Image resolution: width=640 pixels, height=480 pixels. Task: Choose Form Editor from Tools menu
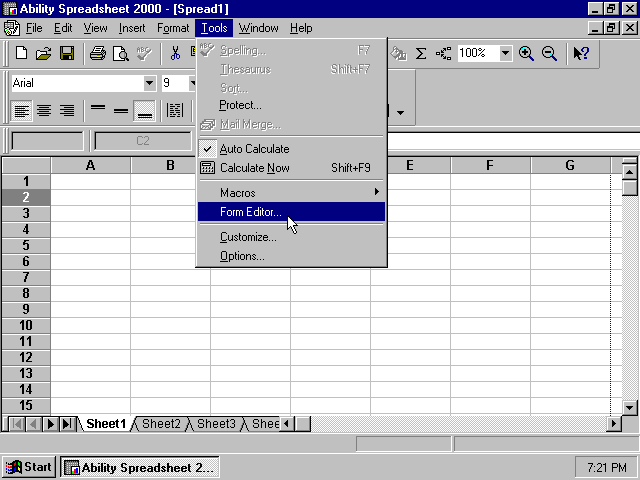tap(291, 212)
